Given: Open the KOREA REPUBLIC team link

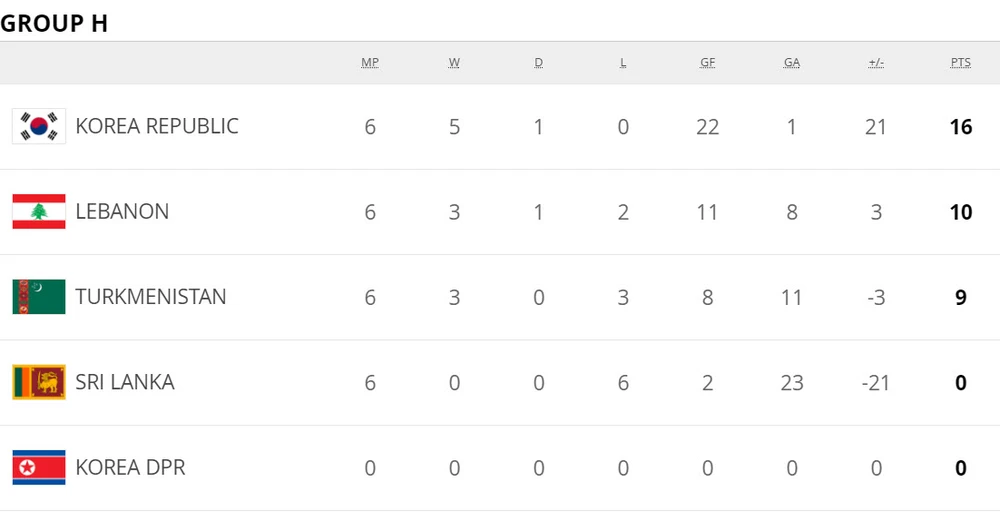Looking at the screenshot, I should pos(157,126).
